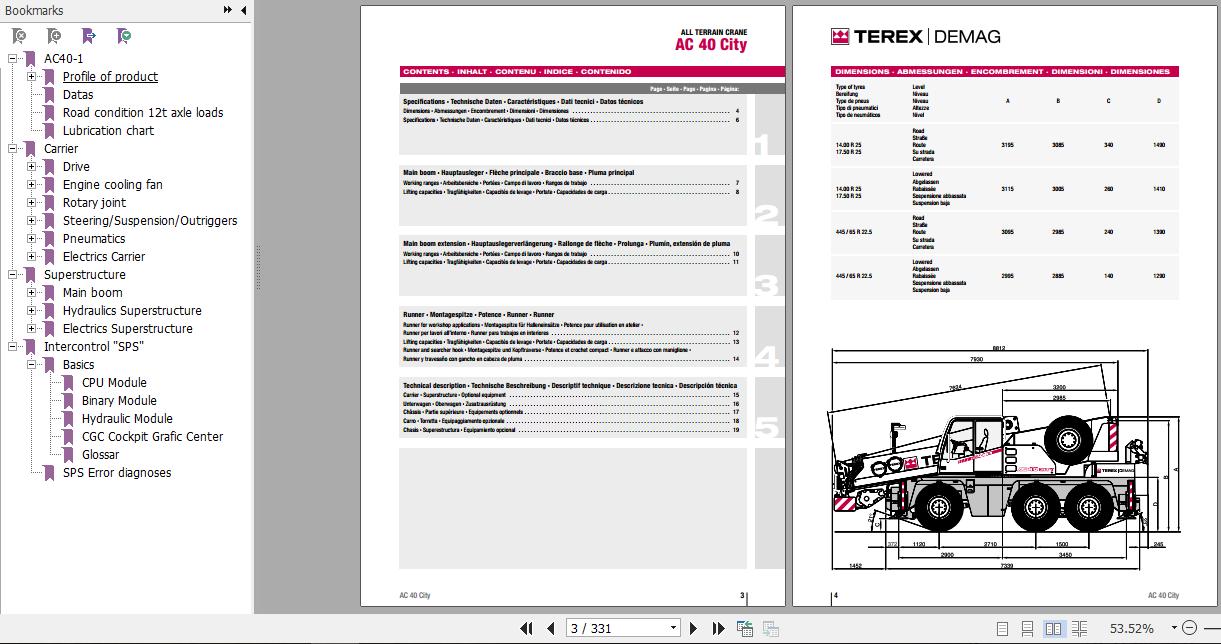Open the zoom level dropdown
This screenshot has height=644, width=1221.
(1174, 628)
